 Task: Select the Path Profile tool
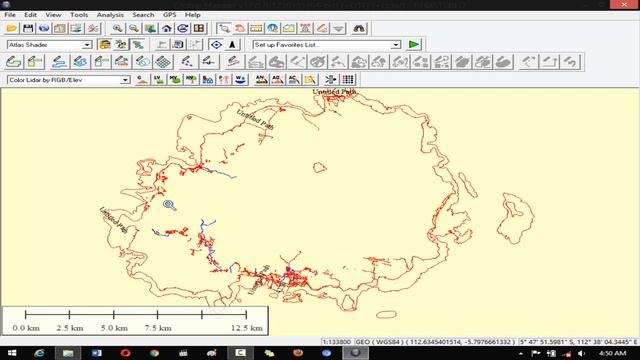click(289, 28)
